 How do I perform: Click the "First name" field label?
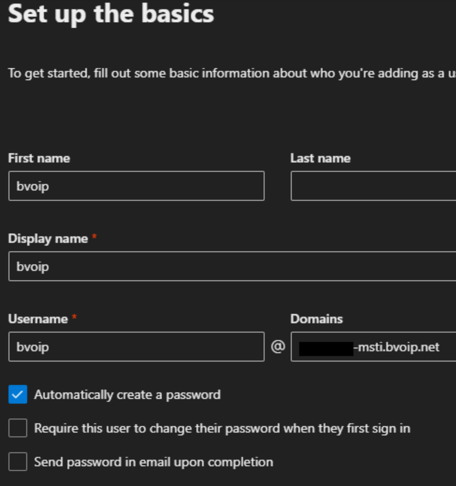click(39, 158)
